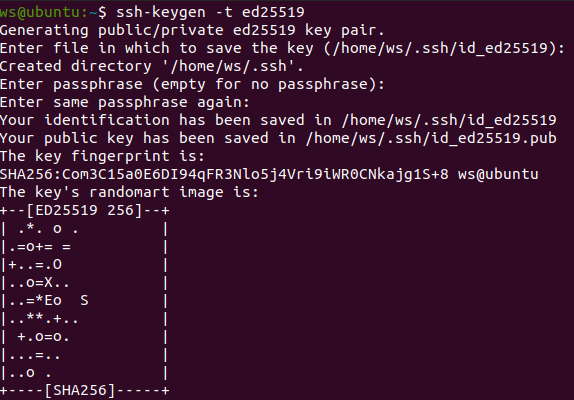Click the id_ed25519.pub public key path
574x400 pixels.
[x=431, y=138]
